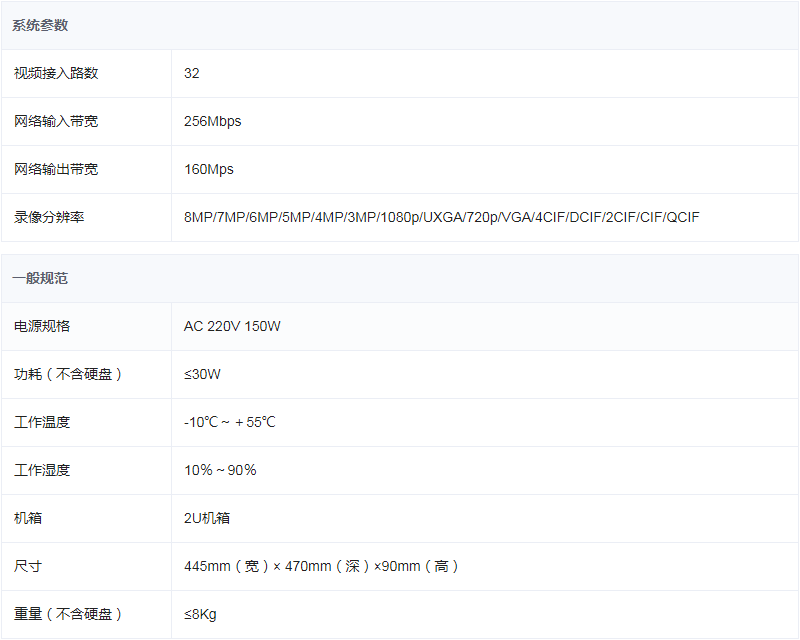This screenshot has width=800, height=640.
Task: Click the 10% ~ 90% humidity value
Action: [x=220, y=470]
